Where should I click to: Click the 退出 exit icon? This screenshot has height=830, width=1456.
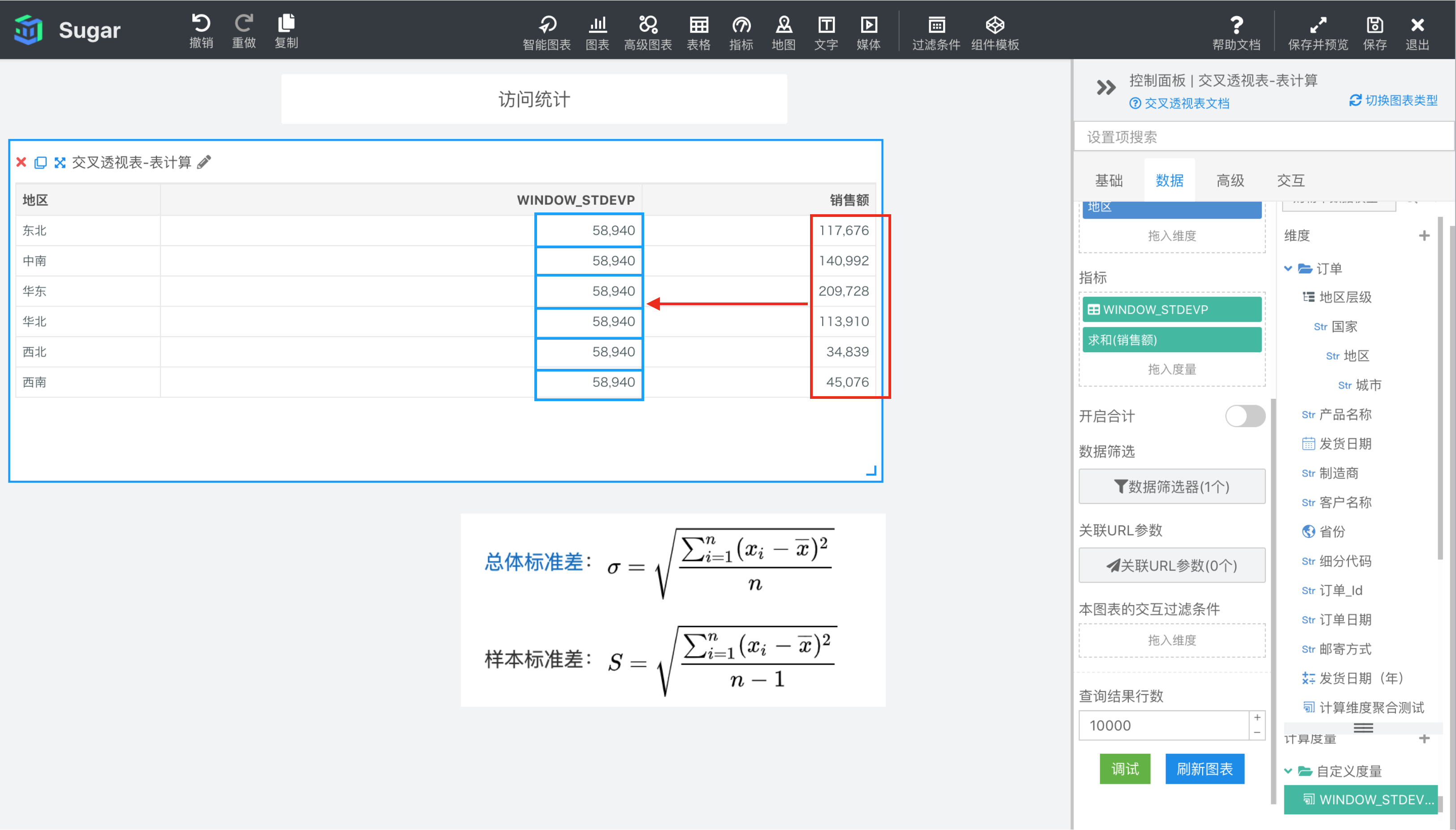tap(1417, 33)
